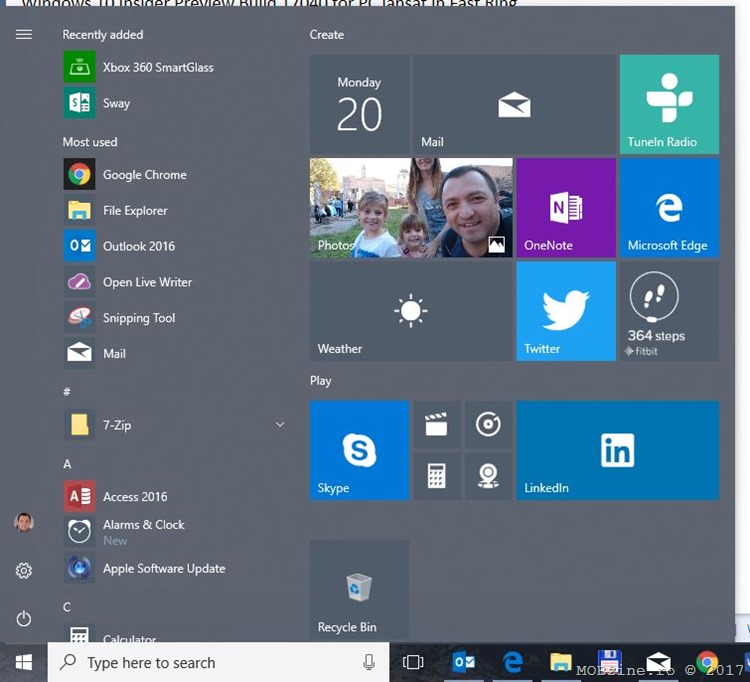Open the Calculator small tile
The image size is (750, 682).
pyautogui.click(x=437, y=476)
